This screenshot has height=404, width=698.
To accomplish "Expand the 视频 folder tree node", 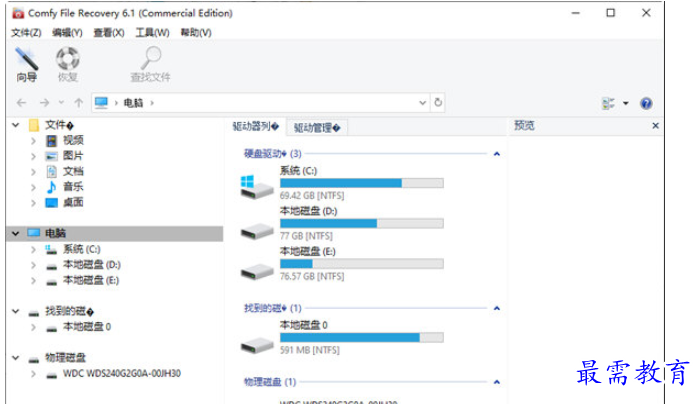I will pyautogui.click(x=33, y=141).
